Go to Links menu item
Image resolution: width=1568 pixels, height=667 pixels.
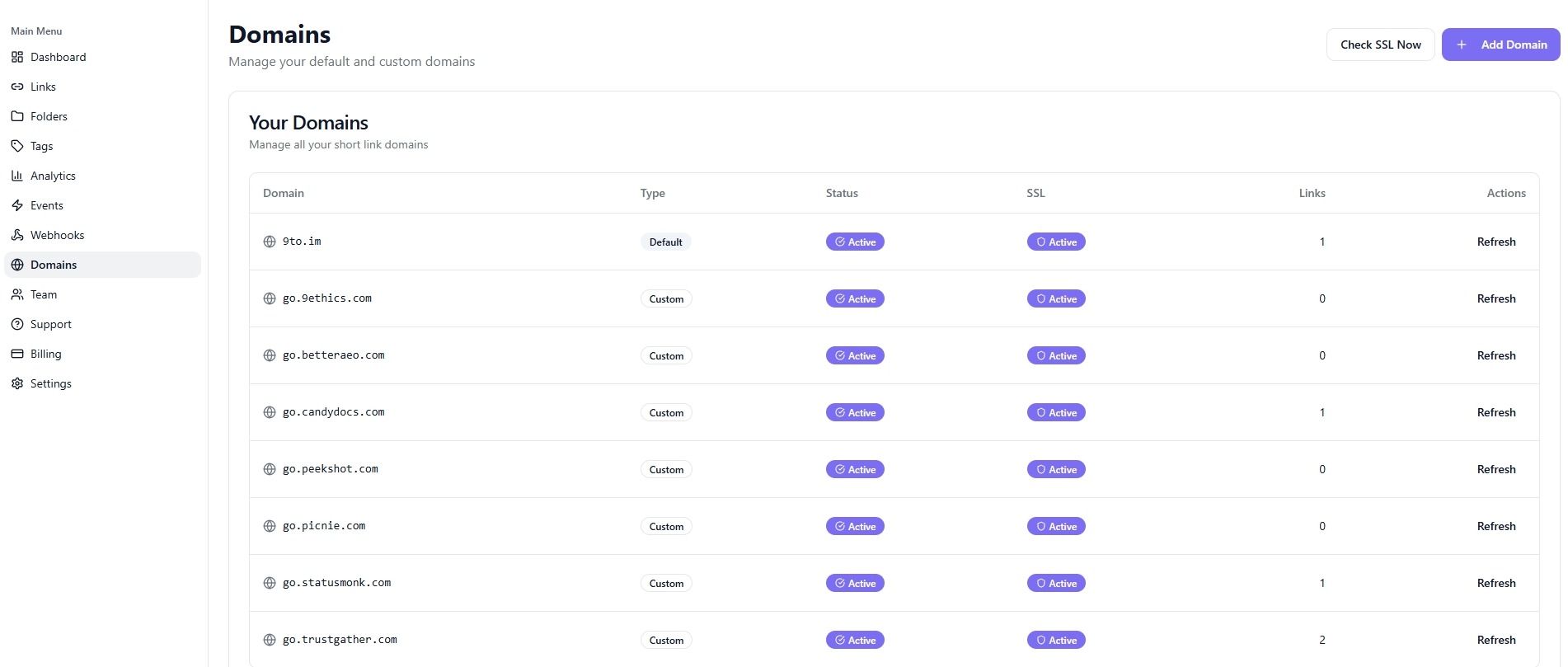pos(102,87)
